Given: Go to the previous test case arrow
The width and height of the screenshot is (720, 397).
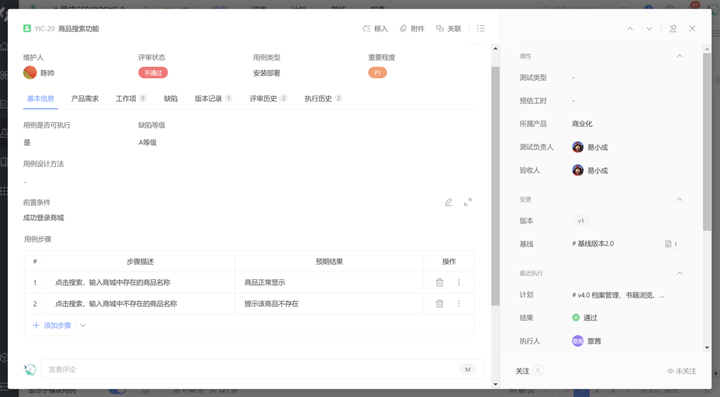Looking at the screenshot, I should pyautogui.click(x=630, y=28).
